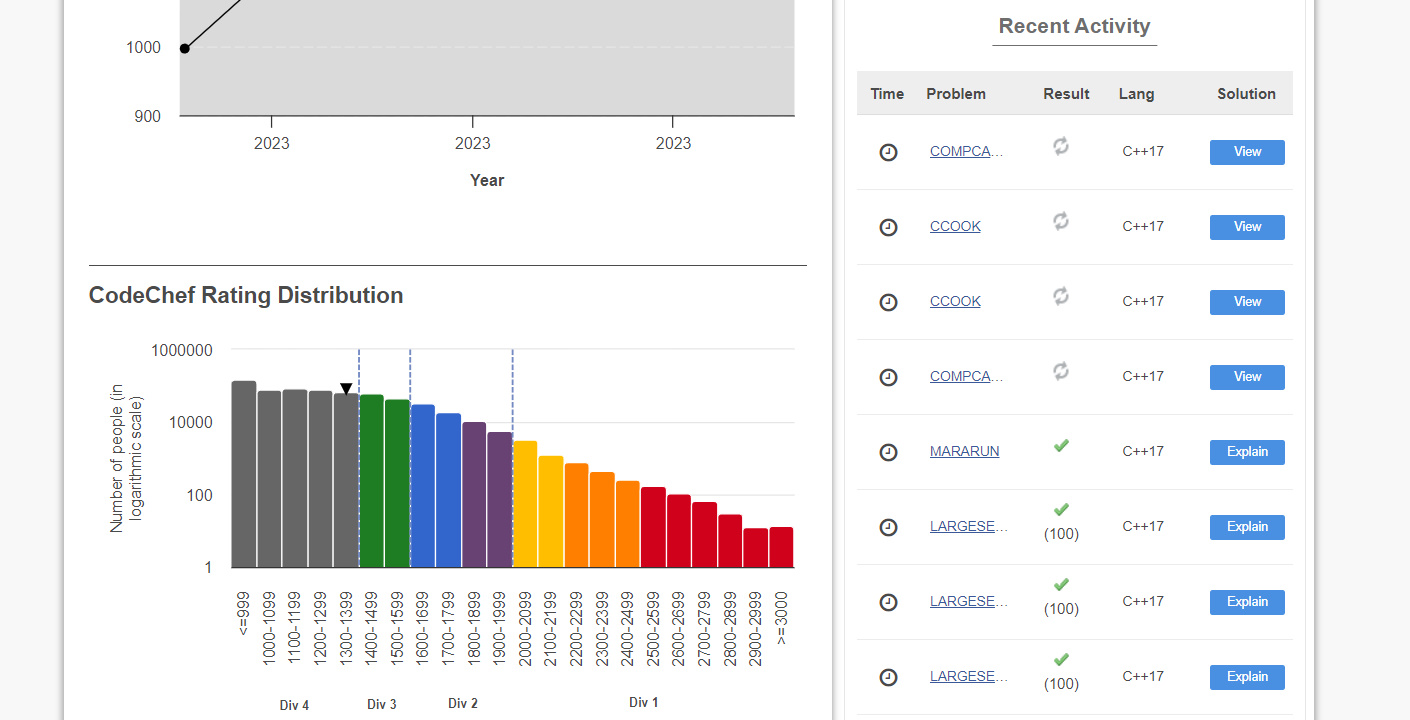
Task: Click pending refresh icon in second CCOOK row
Action: 1061,296
